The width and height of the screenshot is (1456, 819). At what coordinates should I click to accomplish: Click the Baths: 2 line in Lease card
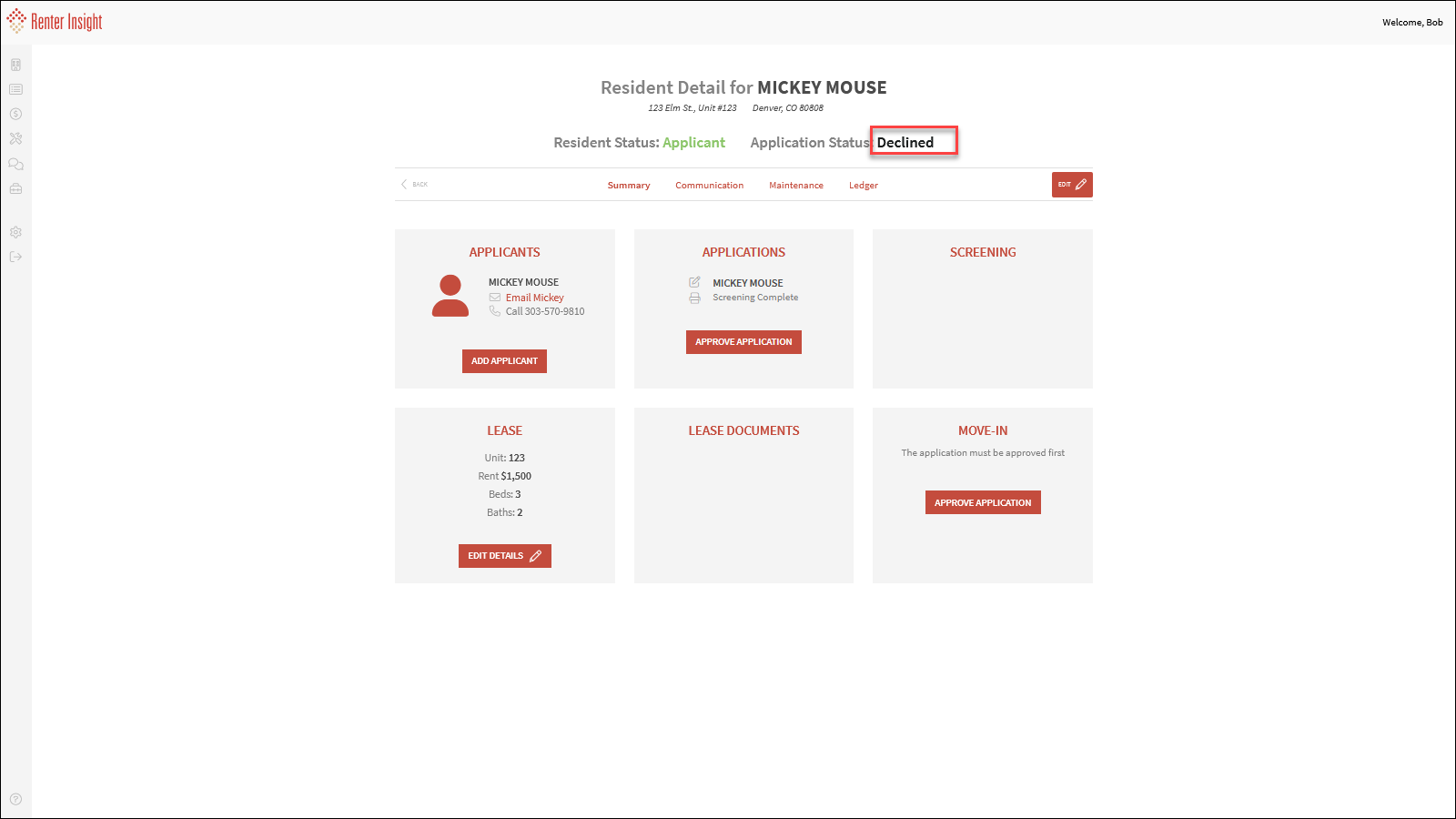pyautogui.click(x=505, y=512)
